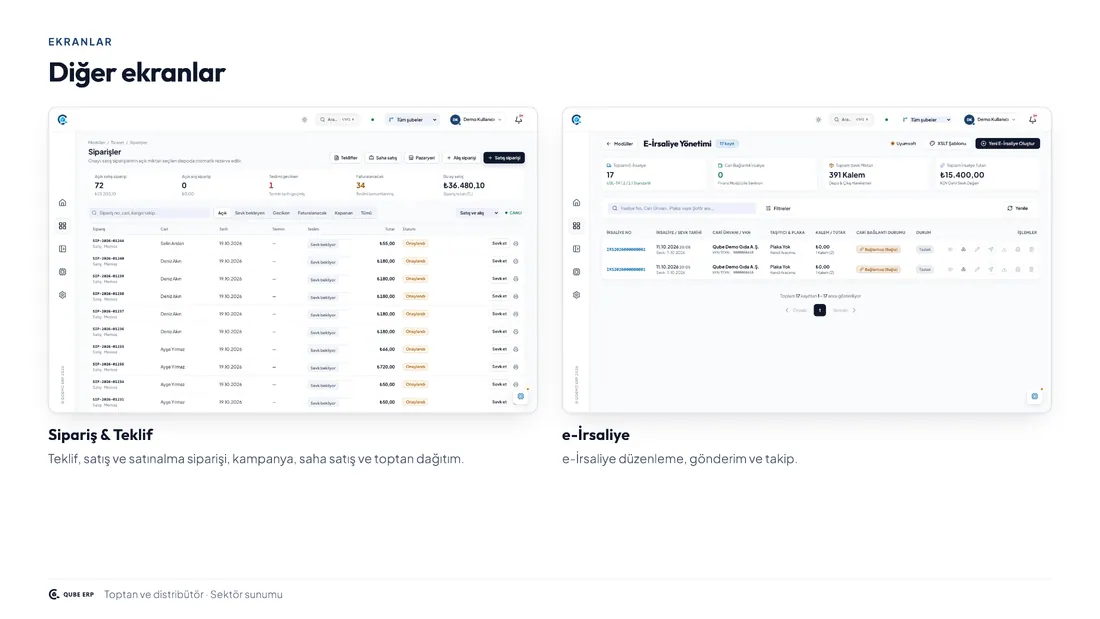The height and width of the screenshot is (619, 1100).
Task: Go to pagination page 1
Action: click(819, 310)
